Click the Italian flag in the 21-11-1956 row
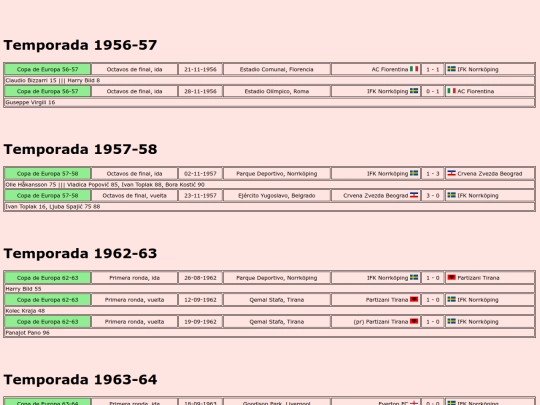Screen dimensions: 540x405 [414, 69]
